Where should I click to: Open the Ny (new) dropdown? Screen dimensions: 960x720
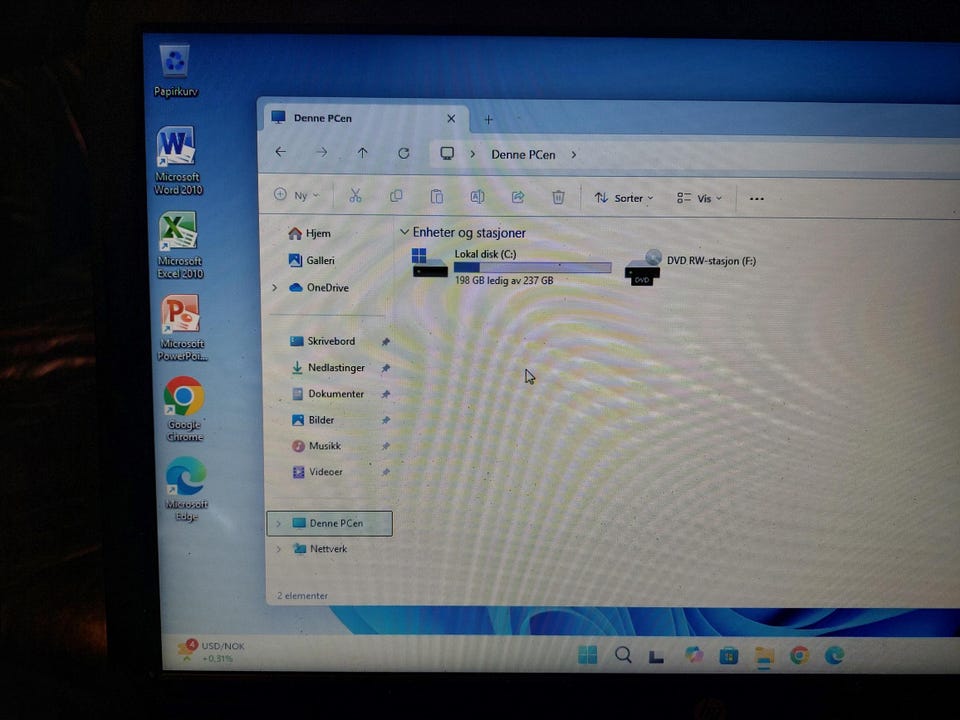click(x=297, y=195)
